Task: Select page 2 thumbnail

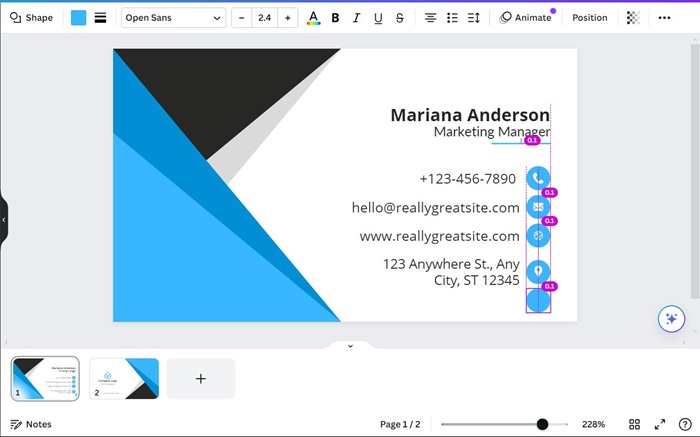Action: tap(124, 379)
